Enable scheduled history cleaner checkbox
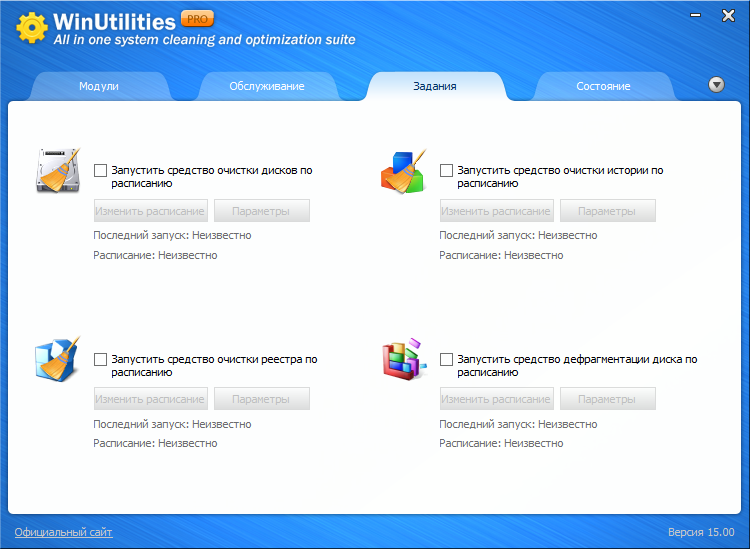 pos(446,170)
